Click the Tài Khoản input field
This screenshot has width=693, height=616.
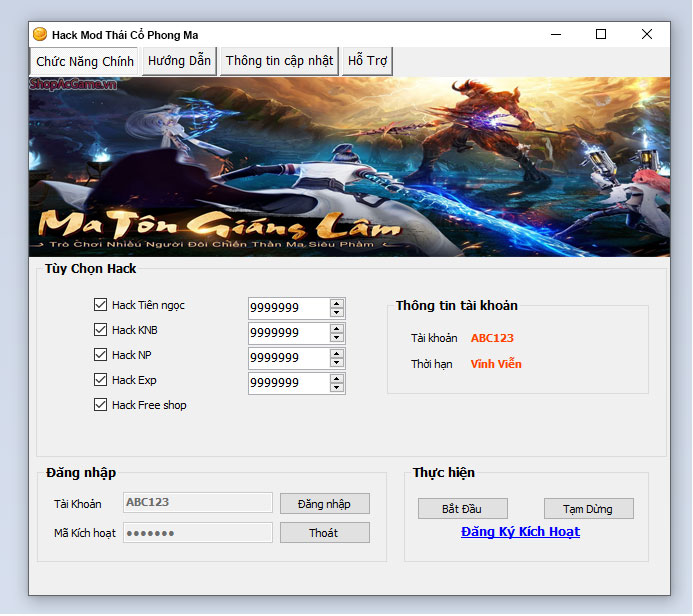[198, 502]
